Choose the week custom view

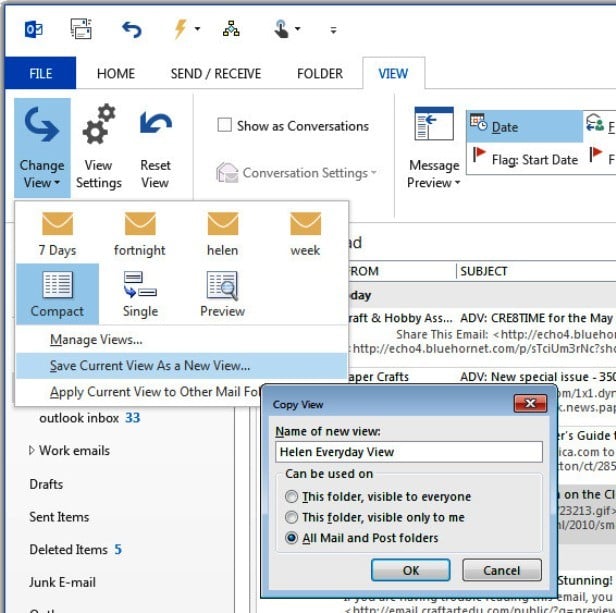(305, 234)
